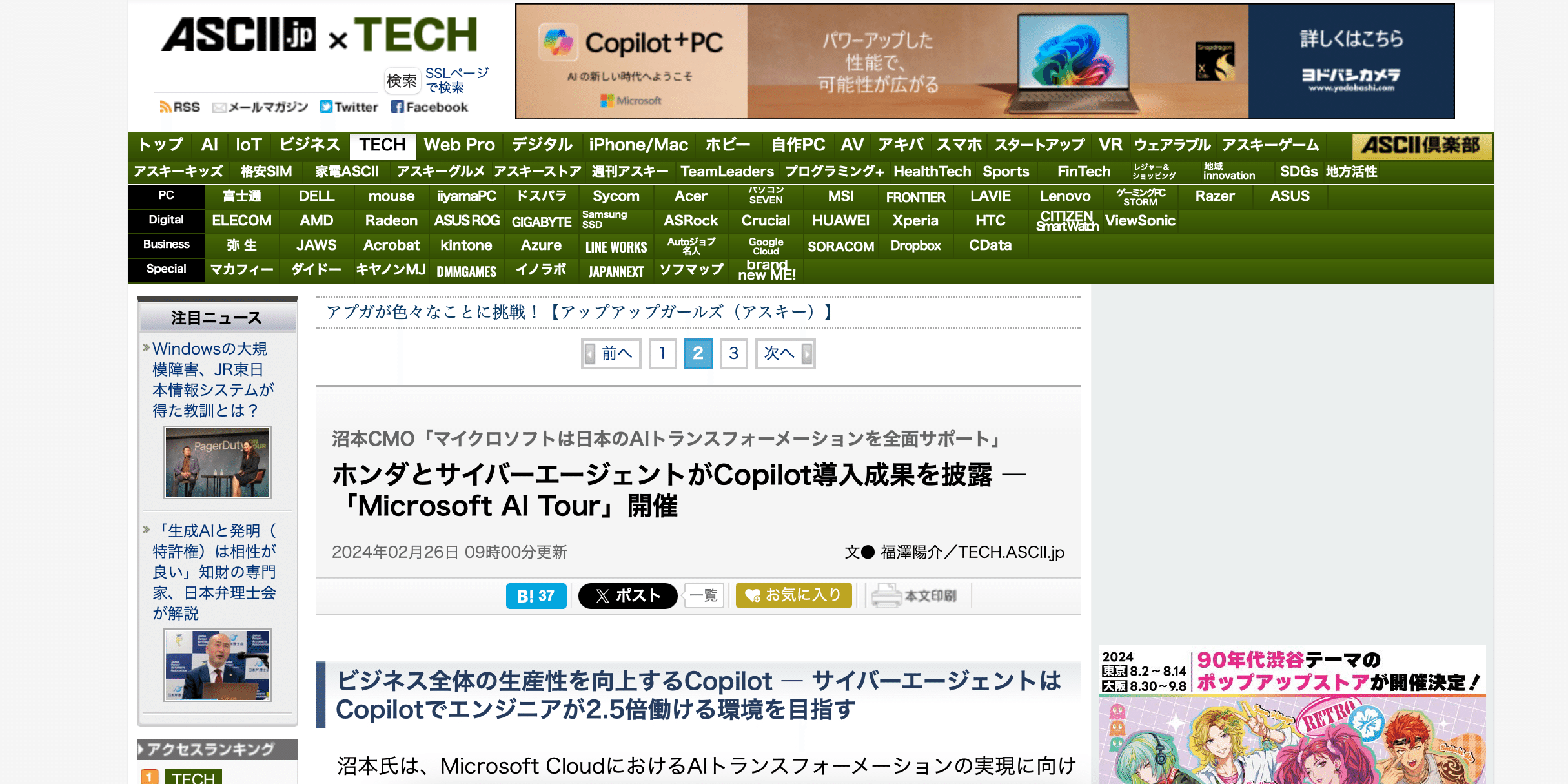Image resolution: width=1568 pixels, height=784 pixels.
Task: Open the Lenovo brand link
Action: click(x=1065, y=196)
